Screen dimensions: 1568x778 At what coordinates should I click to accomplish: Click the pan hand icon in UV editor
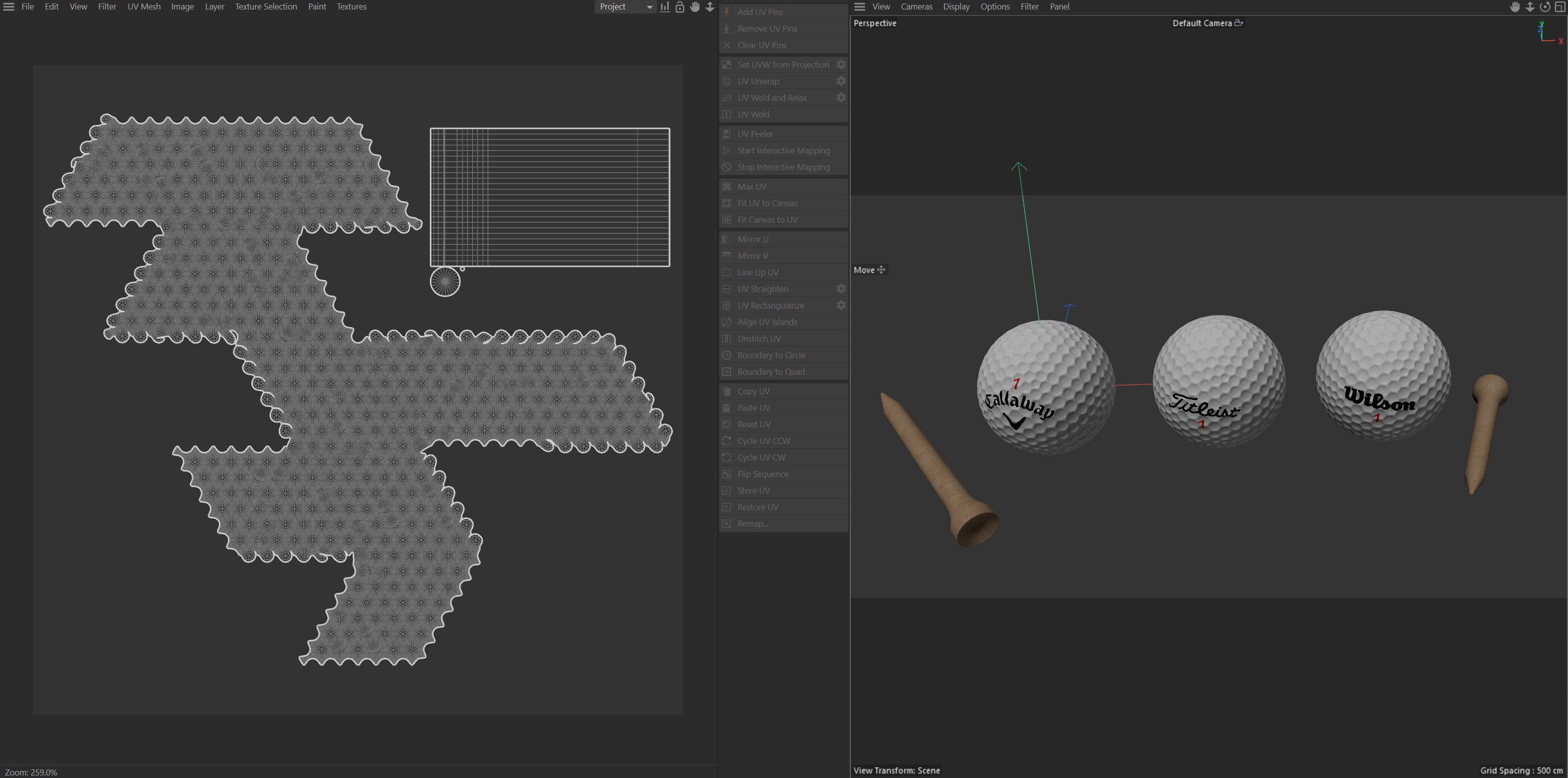click(695, 7)
